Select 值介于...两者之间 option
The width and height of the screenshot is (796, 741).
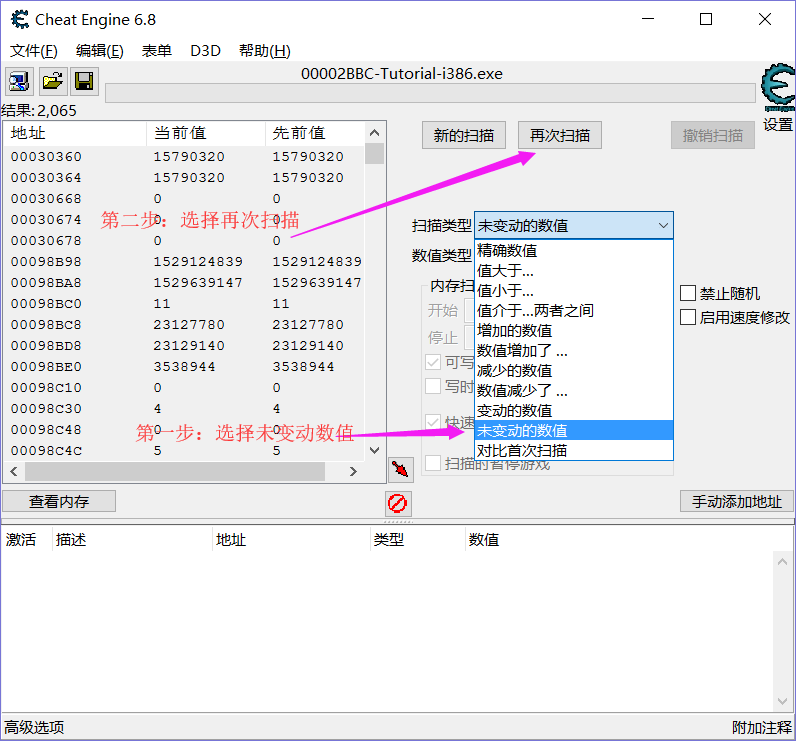coord(574,311)
